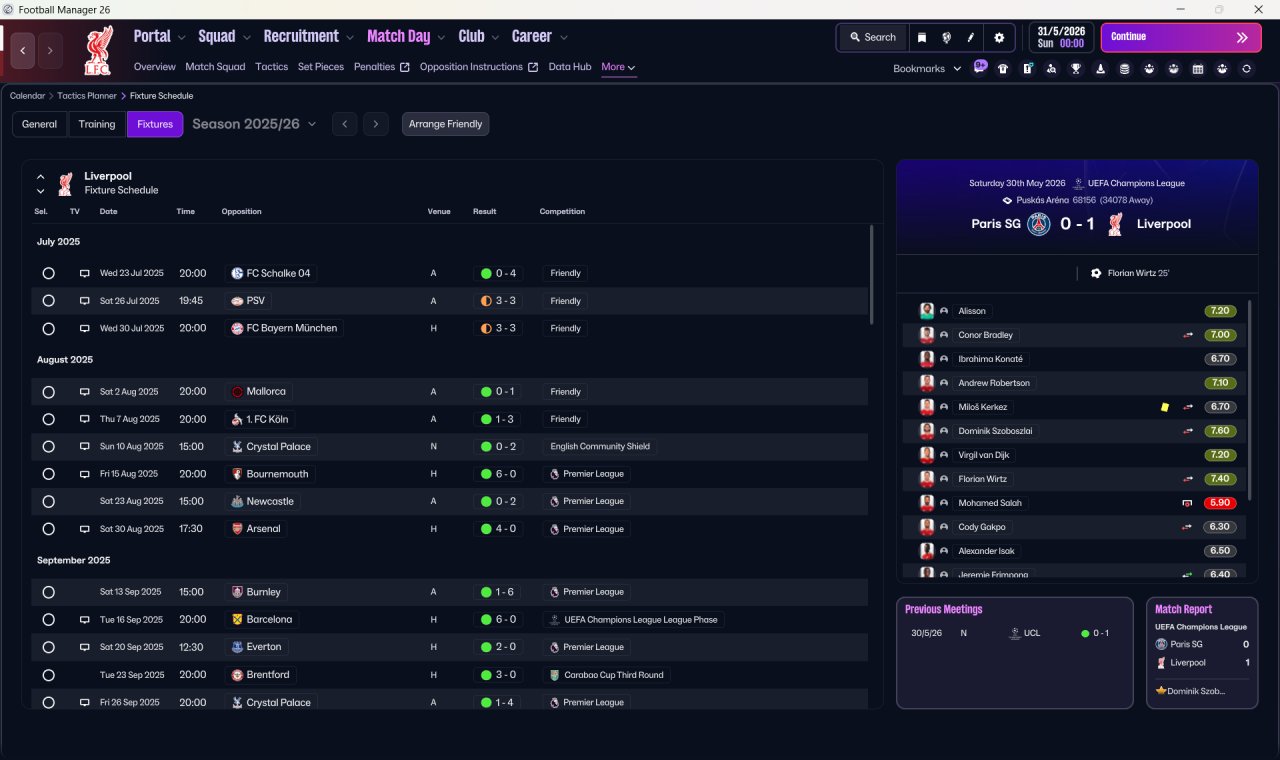Expand the Portal menu chevron
1280x760 pixels.
(181, 38)
